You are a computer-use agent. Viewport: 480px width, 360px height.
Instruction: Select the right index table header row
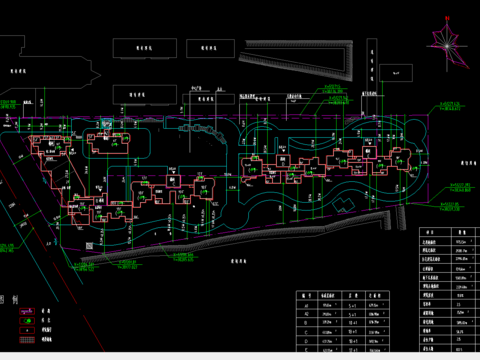pyautogui.click(x=449, y=232)
